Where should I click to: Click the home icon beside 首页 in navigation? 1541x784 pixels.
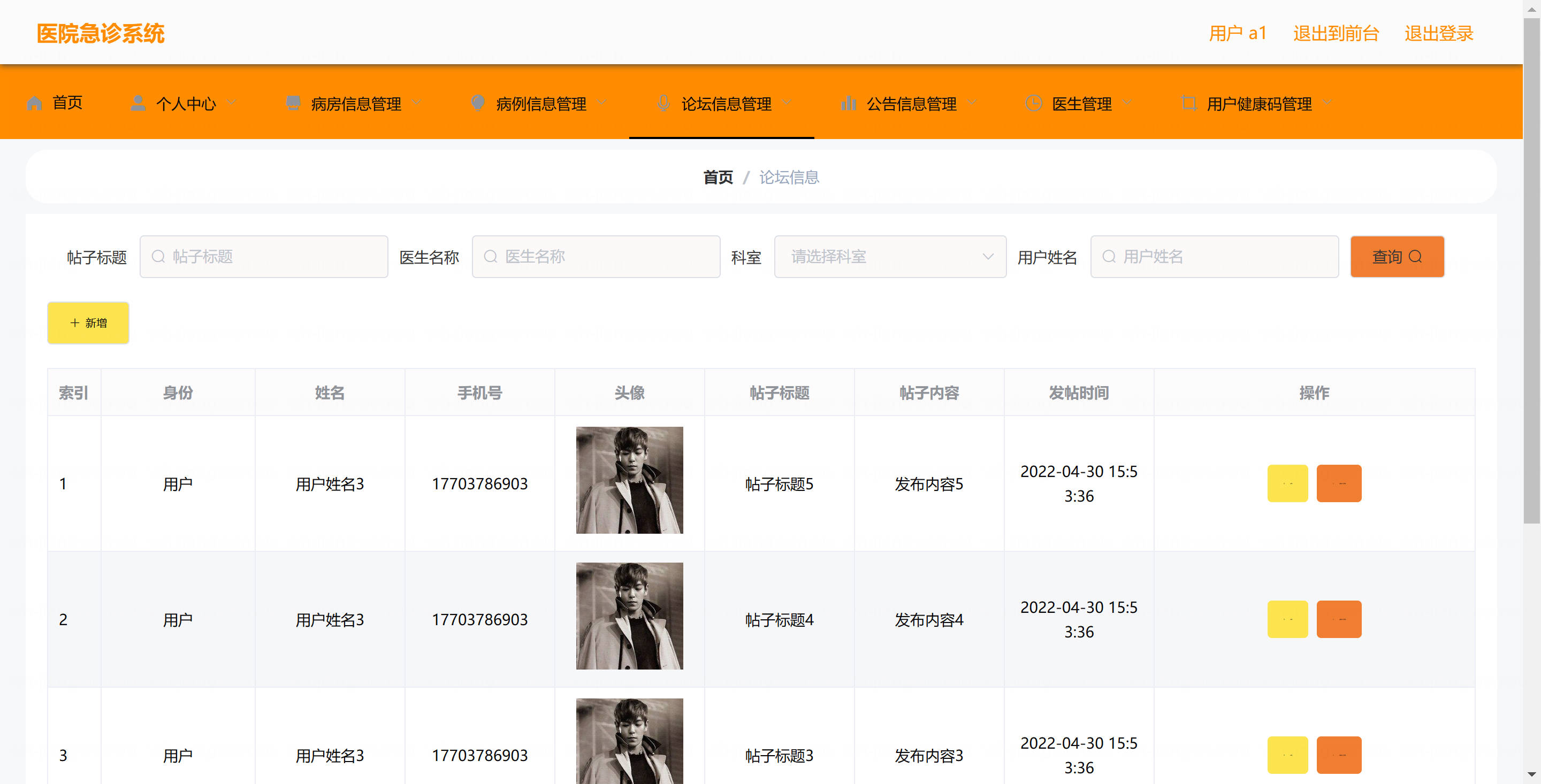coord(35,103)
